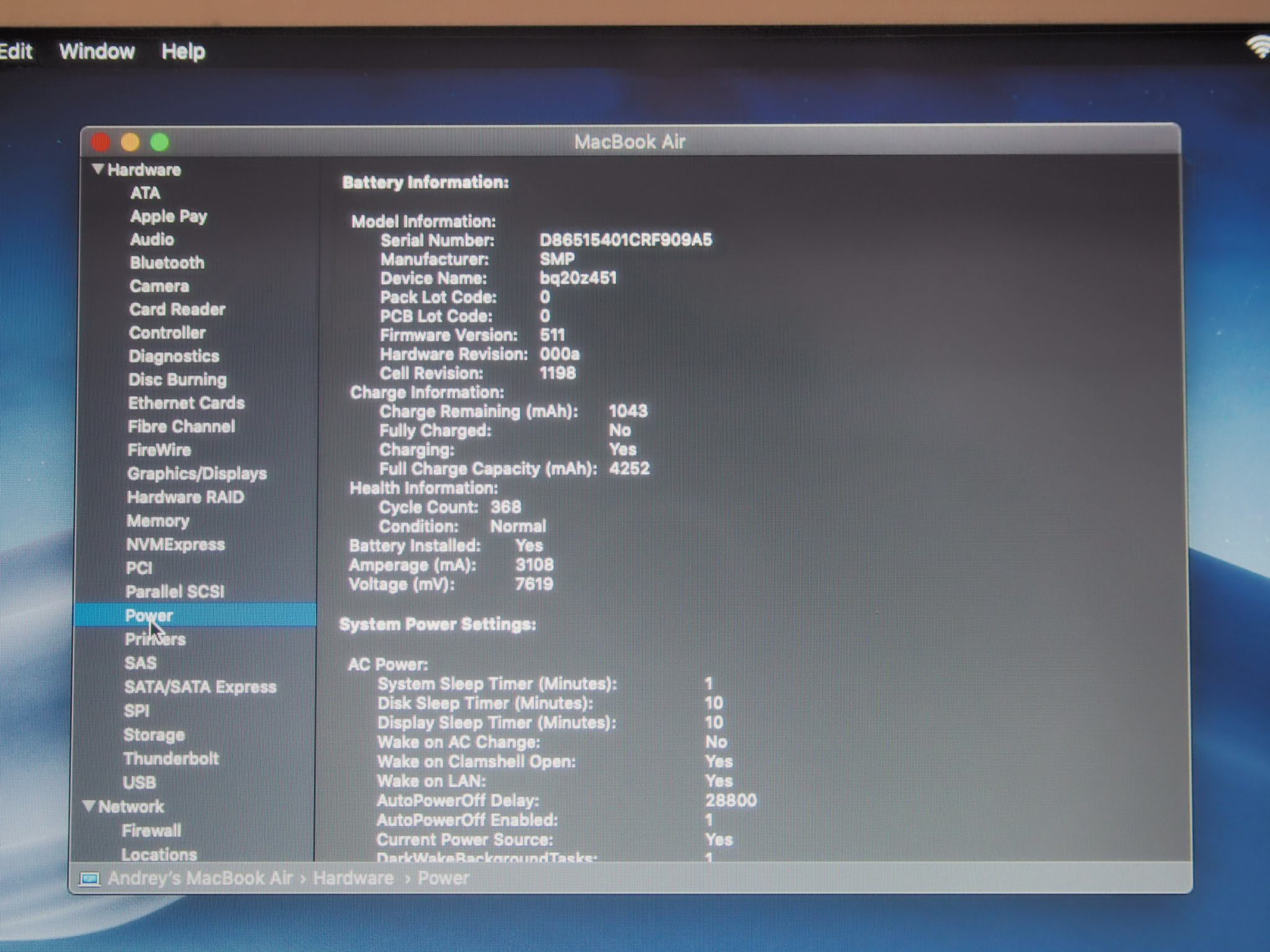
Task: Click voltage value 7619
Action: 534,584
